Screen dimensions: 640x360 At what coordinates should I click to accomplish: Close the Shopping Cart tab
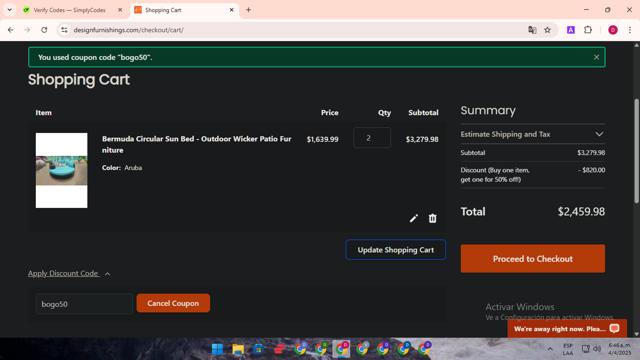click(231, 10)
